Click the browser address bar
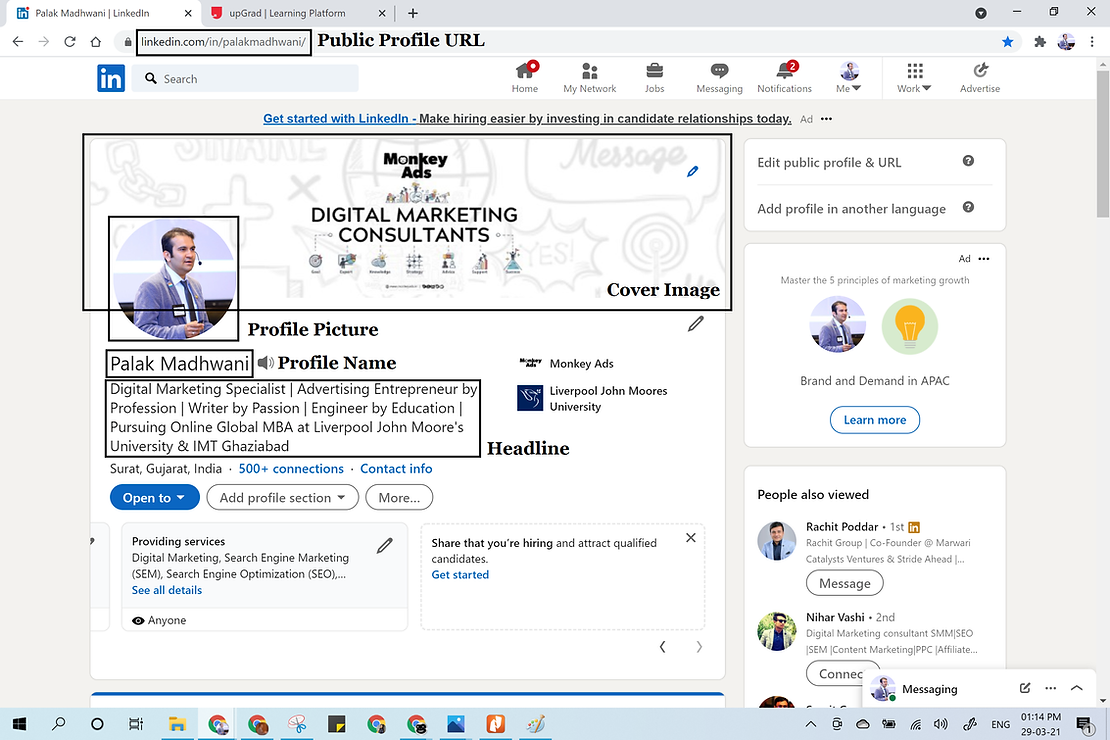 [x=223, y=43]
